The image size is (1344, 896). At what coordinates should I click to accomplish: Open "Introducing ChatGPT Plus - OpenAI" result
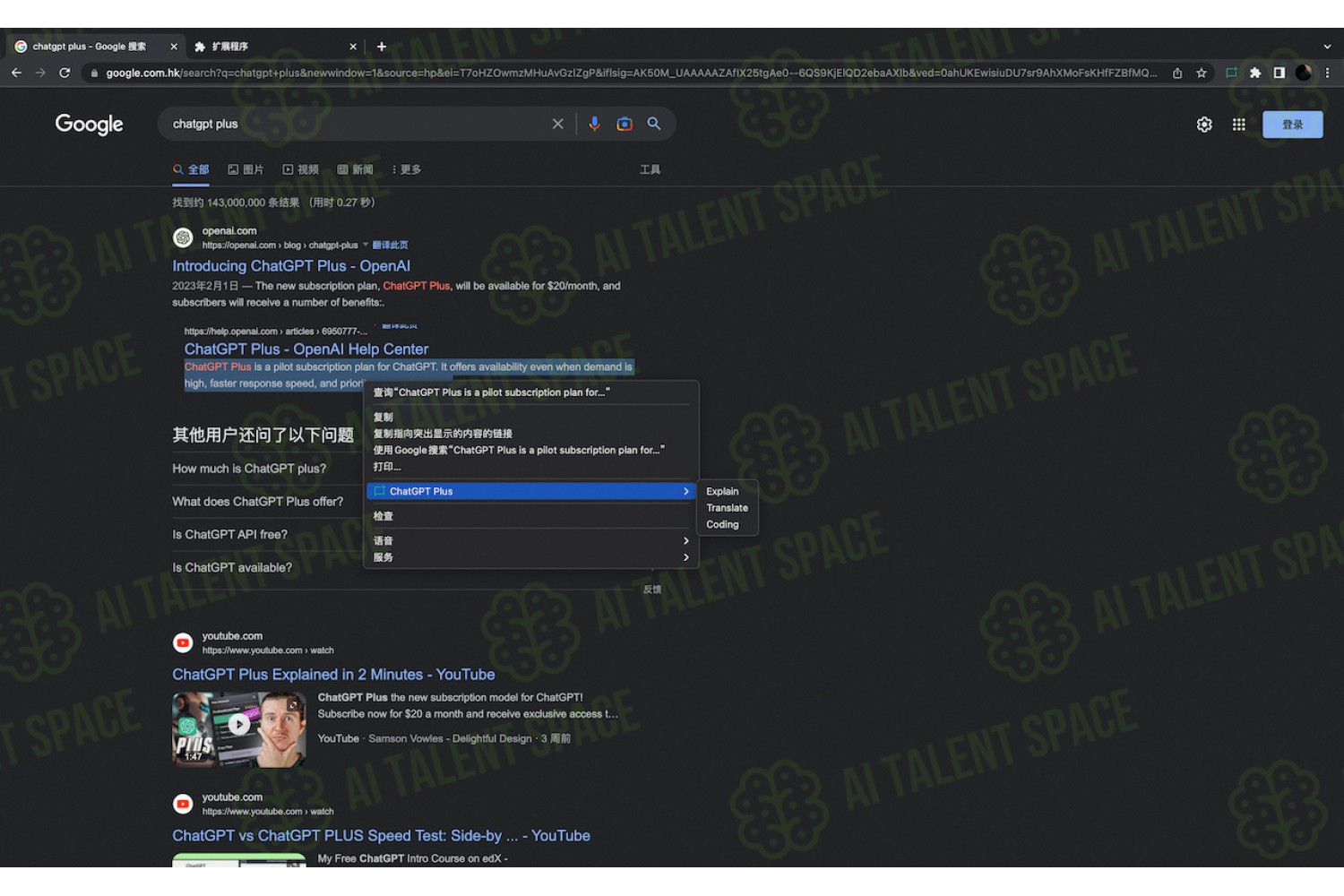(x=291, y=266)
